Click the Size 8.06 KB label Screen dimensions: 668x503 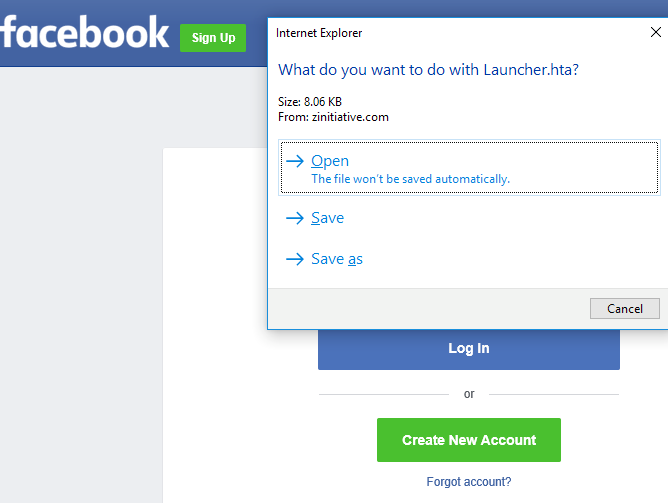tap(310, 102)
